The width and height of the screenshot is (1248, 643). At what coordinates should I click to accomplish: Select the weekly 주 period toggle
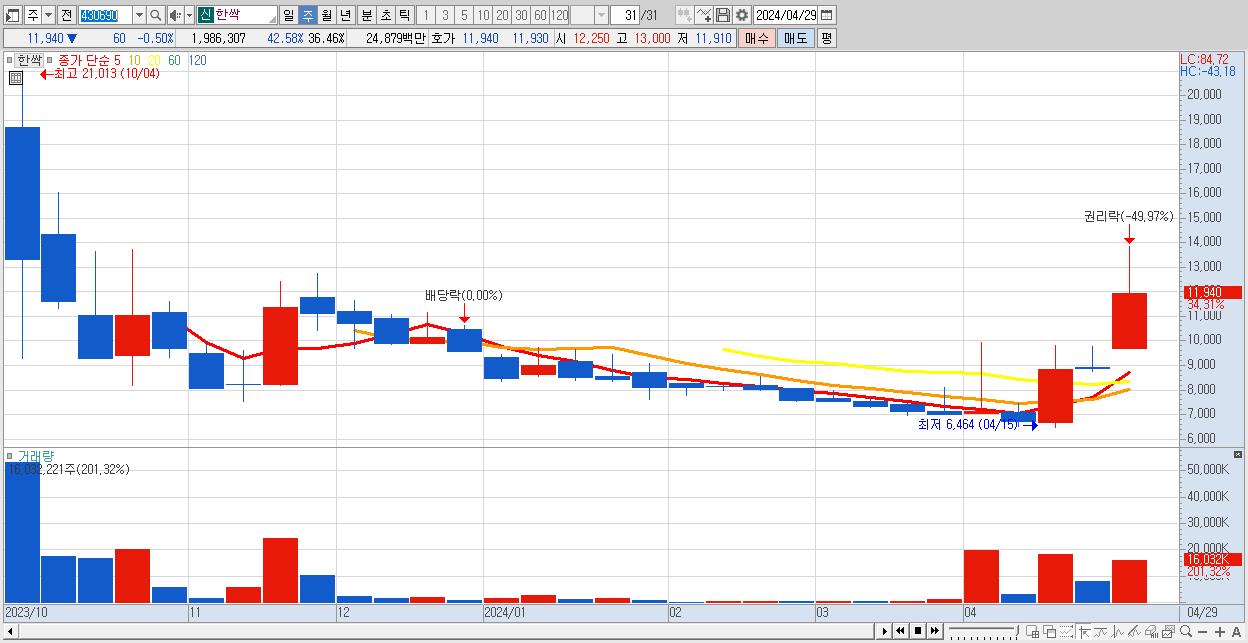click(307, 15)
